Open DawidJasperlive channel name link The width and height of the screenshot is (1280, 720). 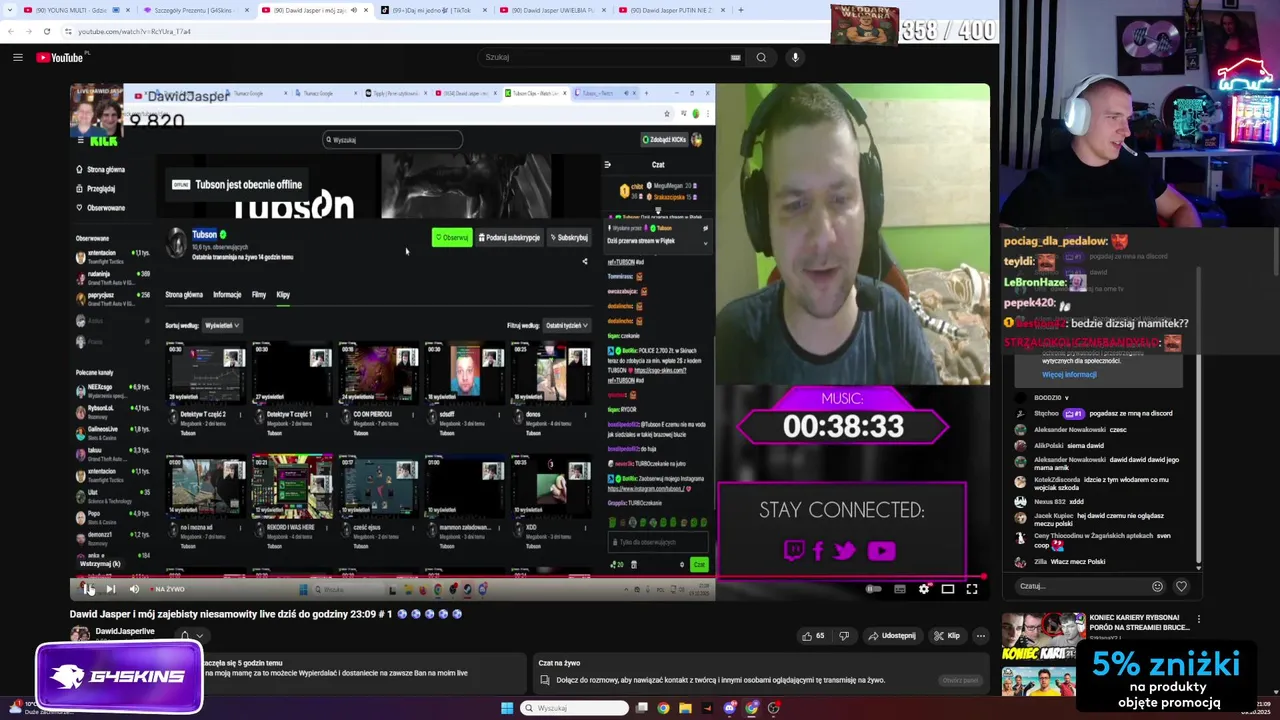[125, 631]
